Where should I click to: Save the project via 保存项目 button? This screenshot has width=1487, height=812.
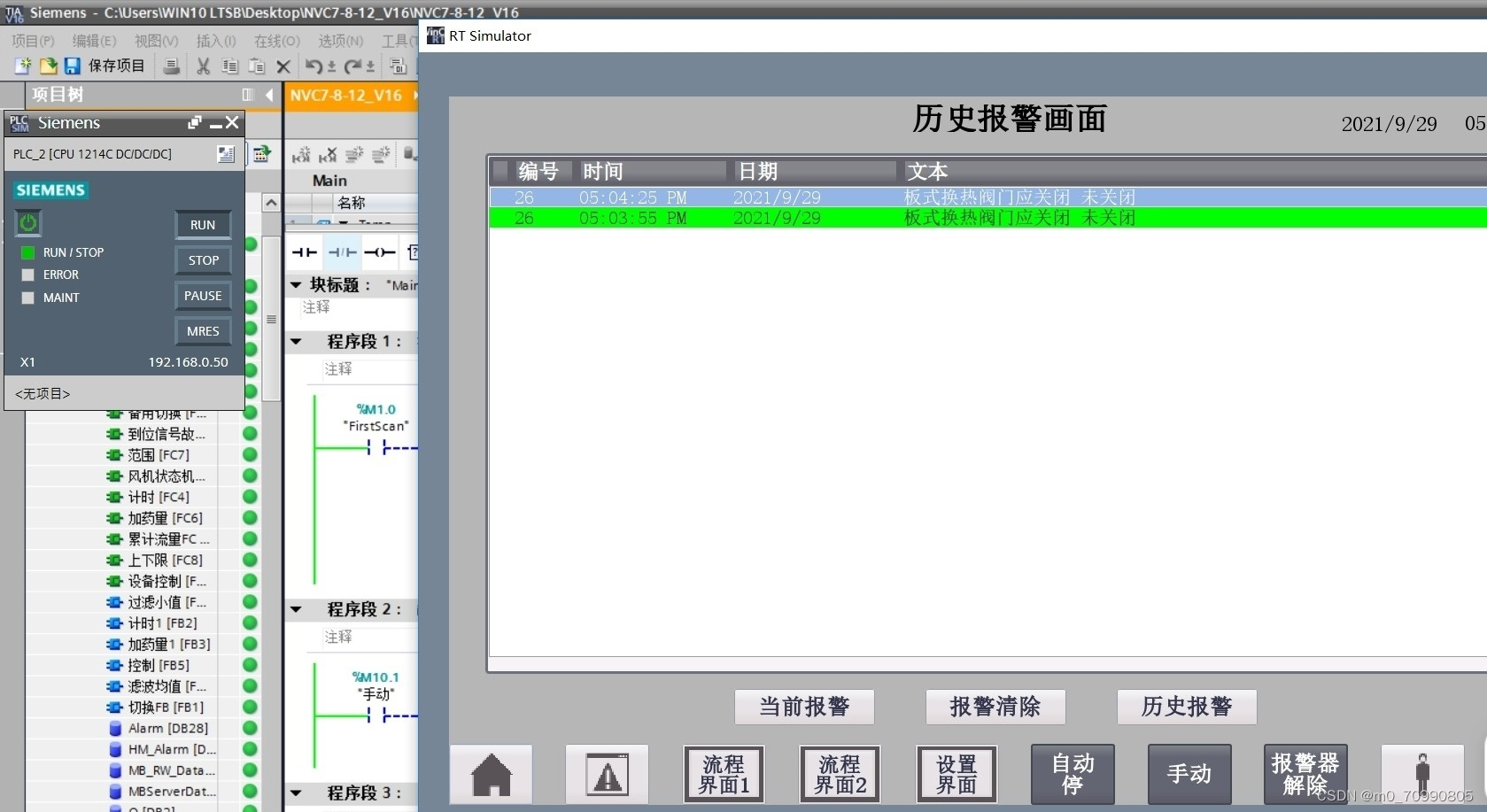coord(105,66)
